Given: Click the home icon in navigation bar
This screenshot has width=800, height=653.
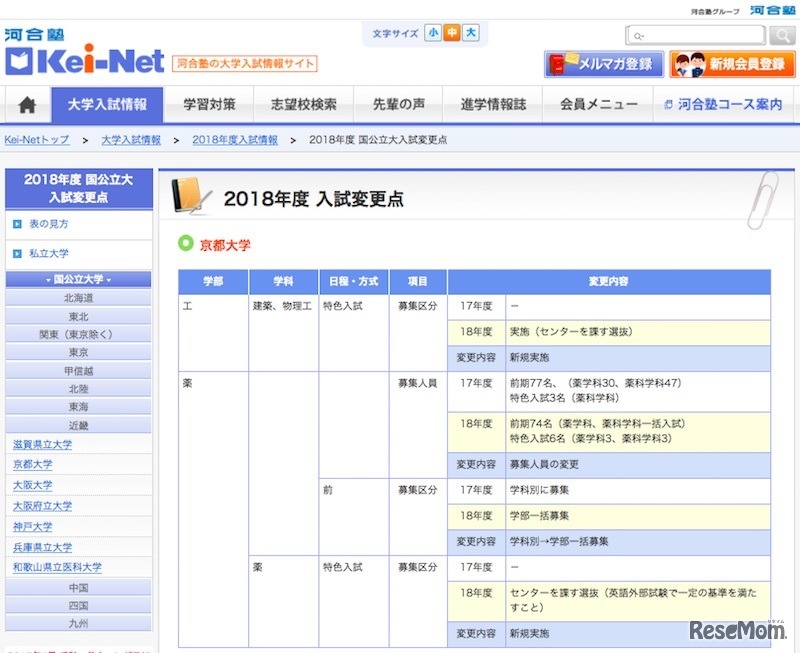Looking at the screenshot, I should point(27,105).
